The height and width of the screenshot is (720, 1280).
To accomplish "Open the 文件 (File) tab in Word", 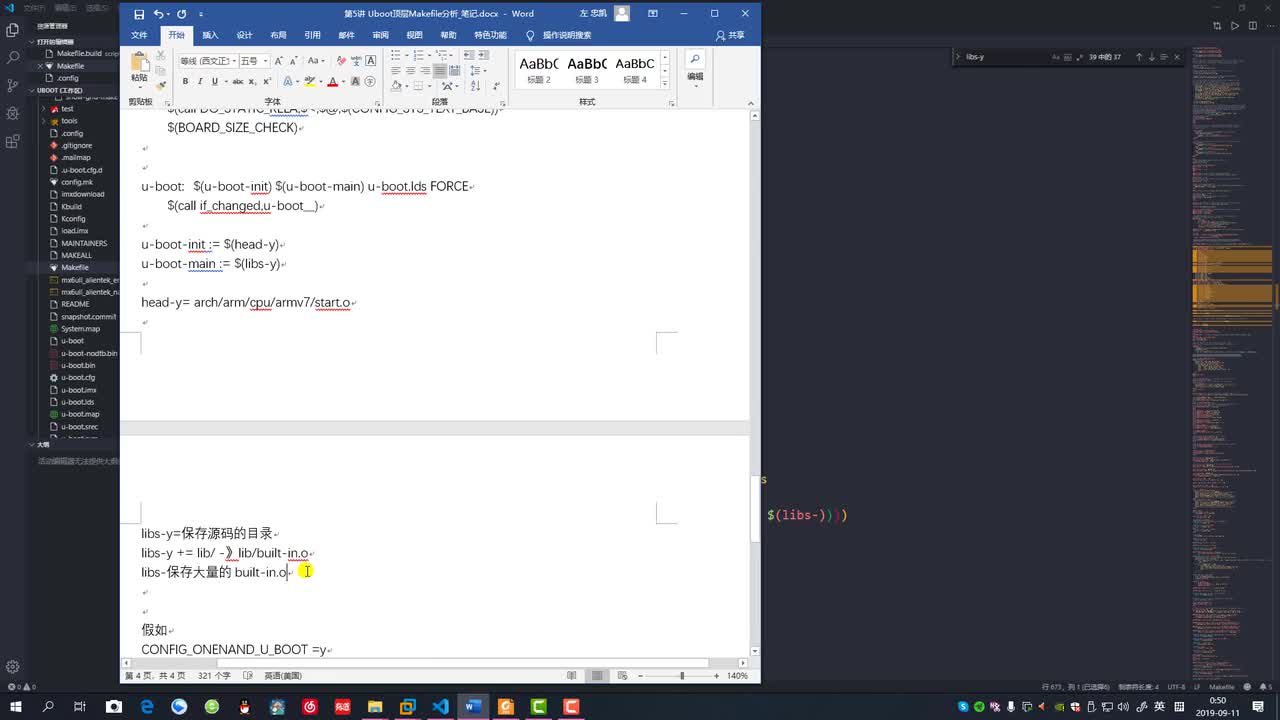I will (139, 35).
